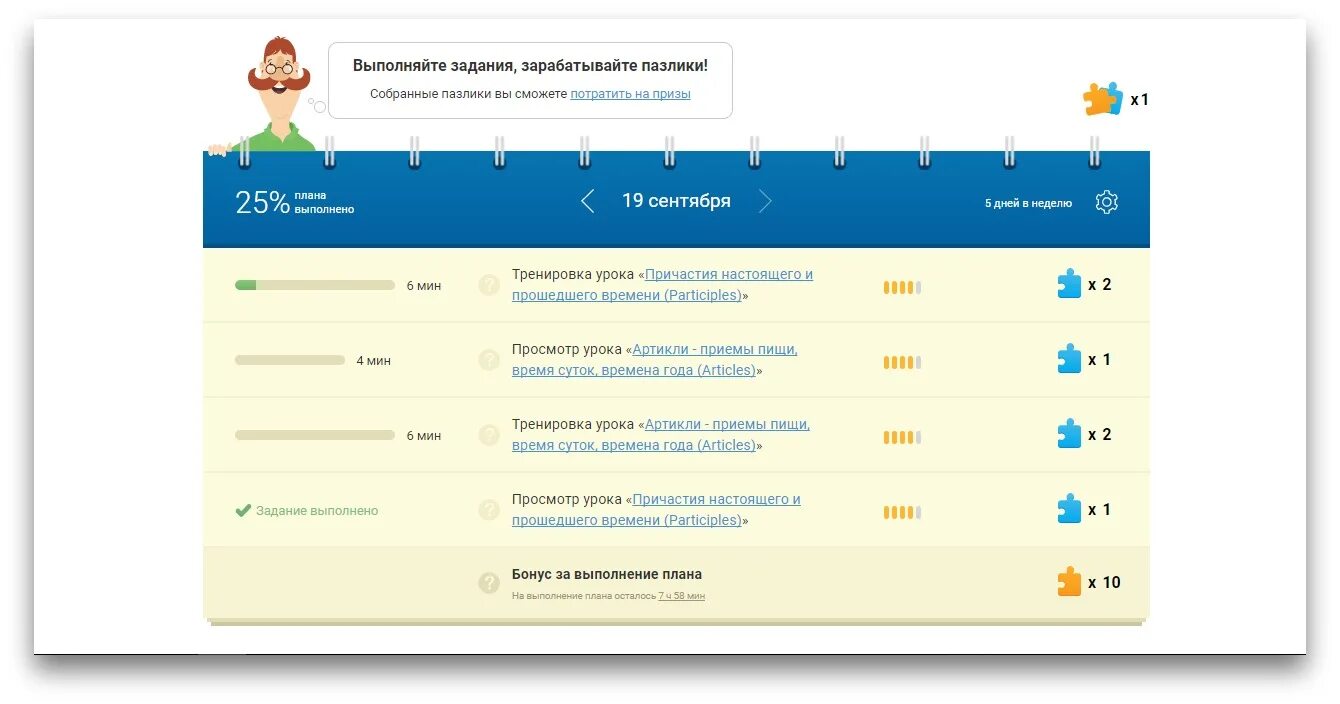Open Articles lesson link in viewing row

[x=654, y=360]
